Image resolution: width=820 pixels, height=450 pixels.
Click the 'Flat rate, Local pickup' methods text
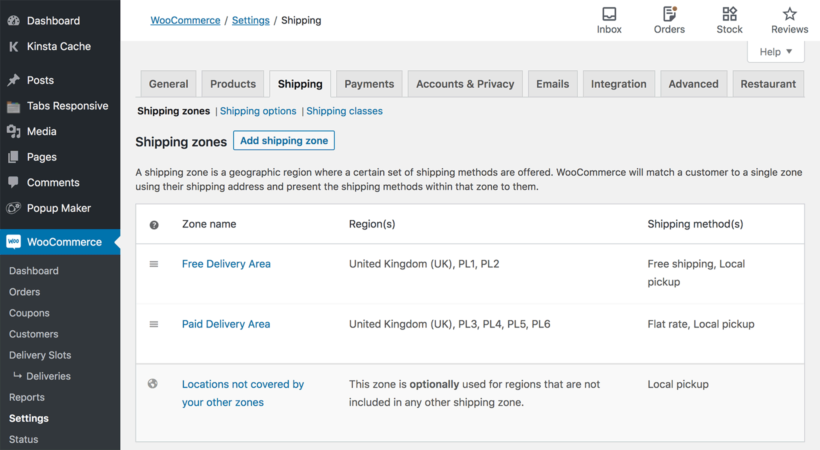(x=701, y=324)
